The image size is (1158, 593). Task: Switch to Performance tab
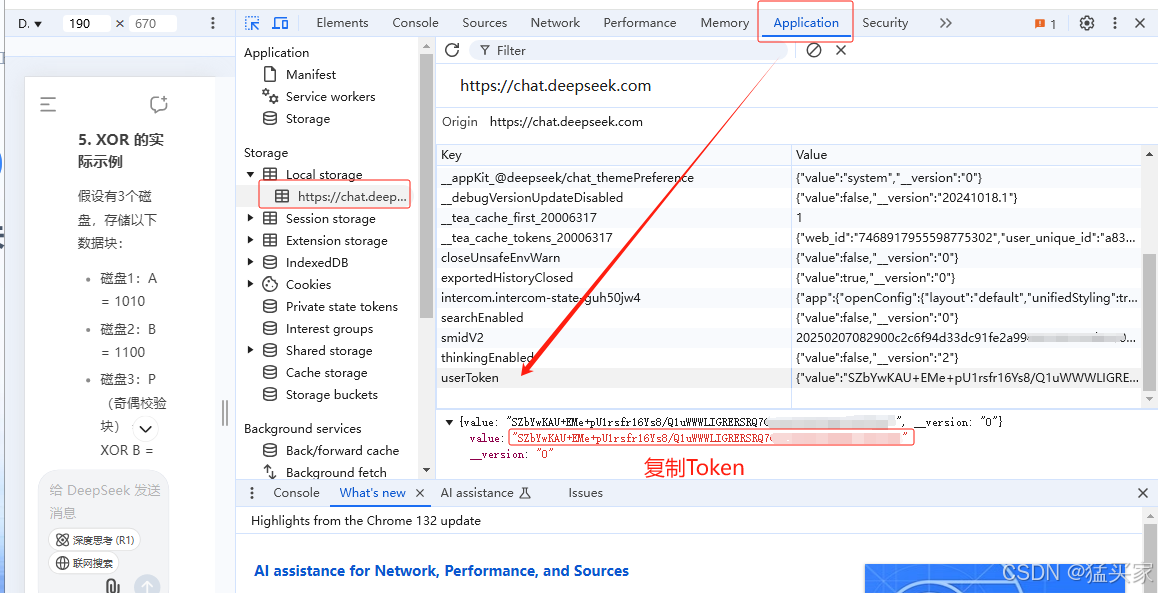click(640, 23)
